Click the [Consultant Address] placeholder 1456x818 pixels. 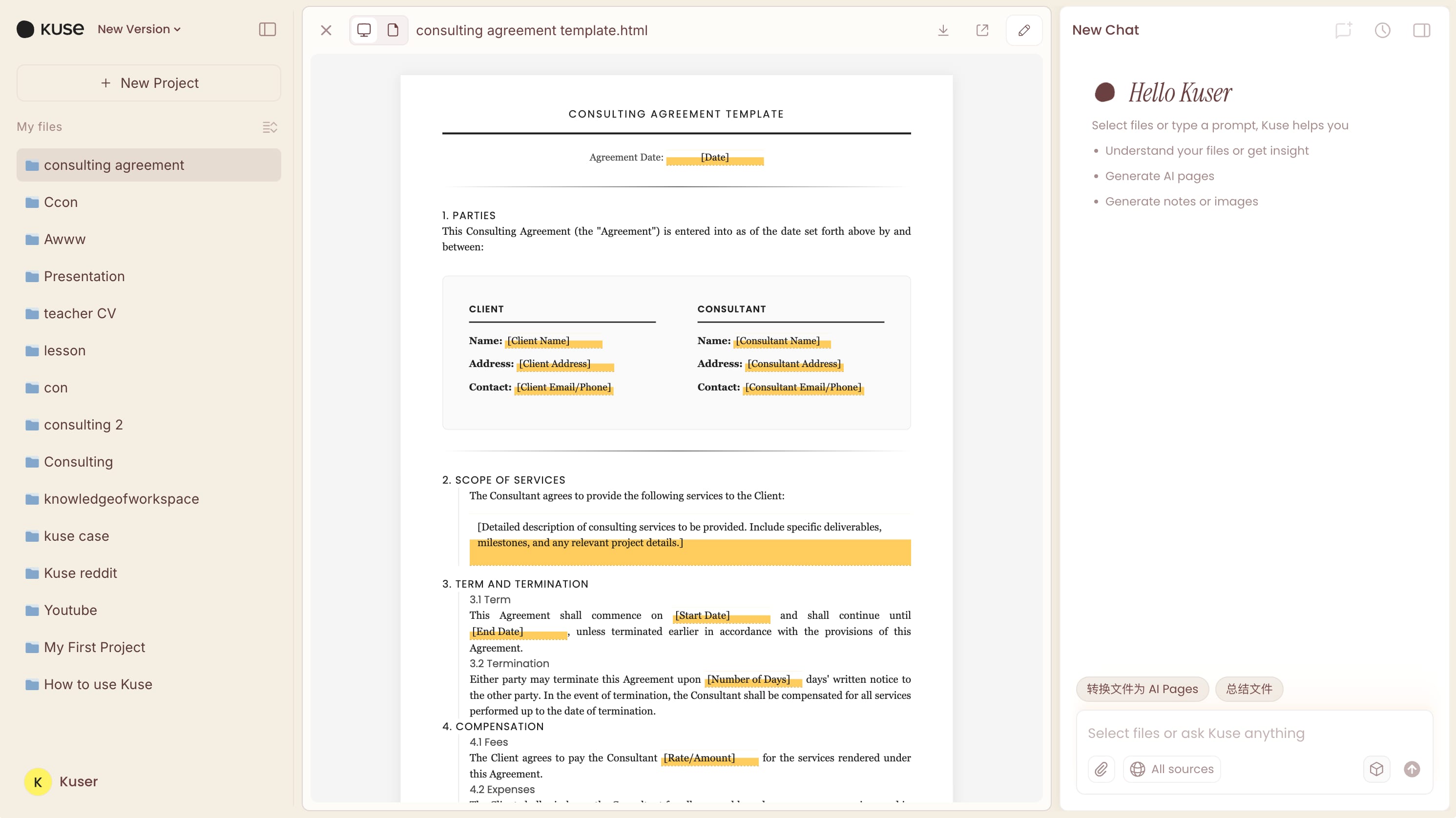795,365
